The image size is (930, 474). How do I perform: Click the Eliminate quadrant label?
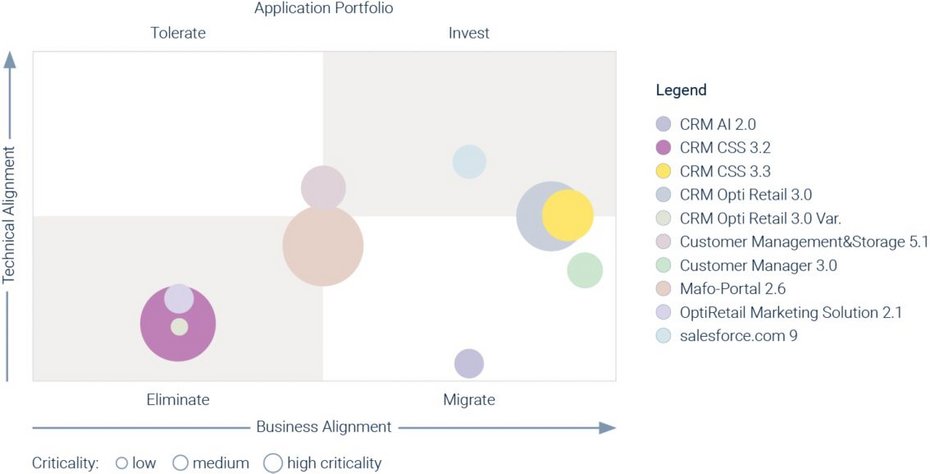pos(178,399)
